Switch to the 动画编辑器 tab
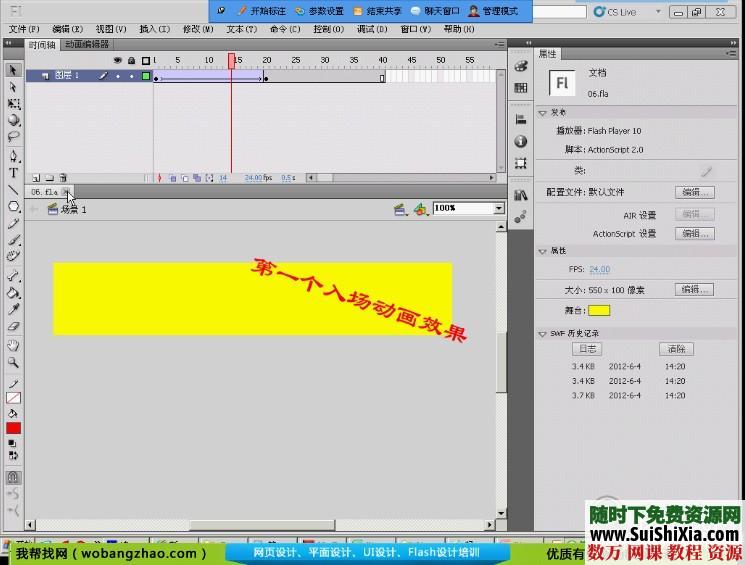Screen dimensions: 745x565 coord(88,44)
